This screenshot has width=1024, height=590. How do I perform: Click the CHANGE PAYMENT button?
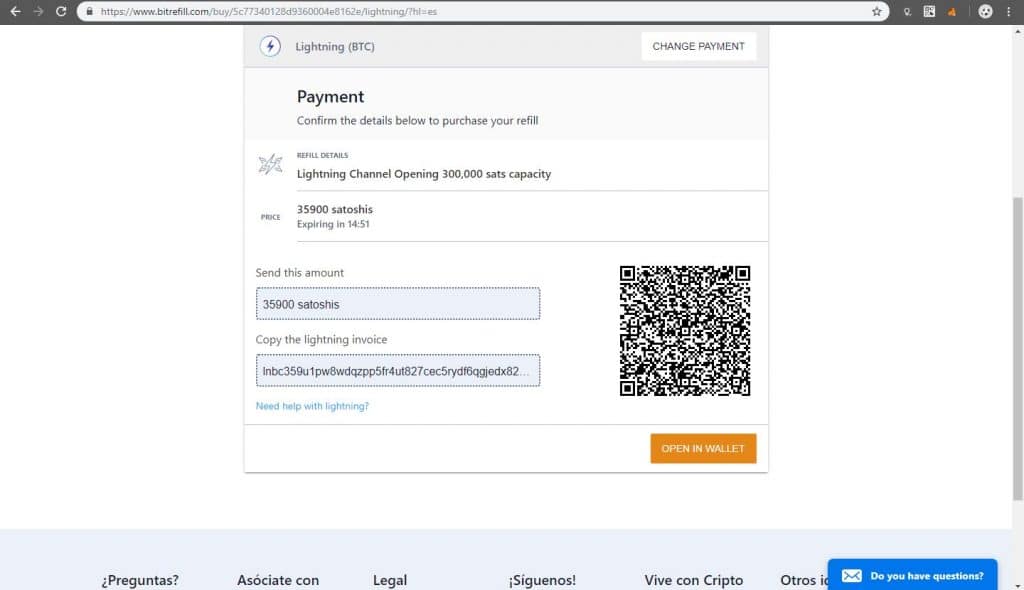coord(698,46)
